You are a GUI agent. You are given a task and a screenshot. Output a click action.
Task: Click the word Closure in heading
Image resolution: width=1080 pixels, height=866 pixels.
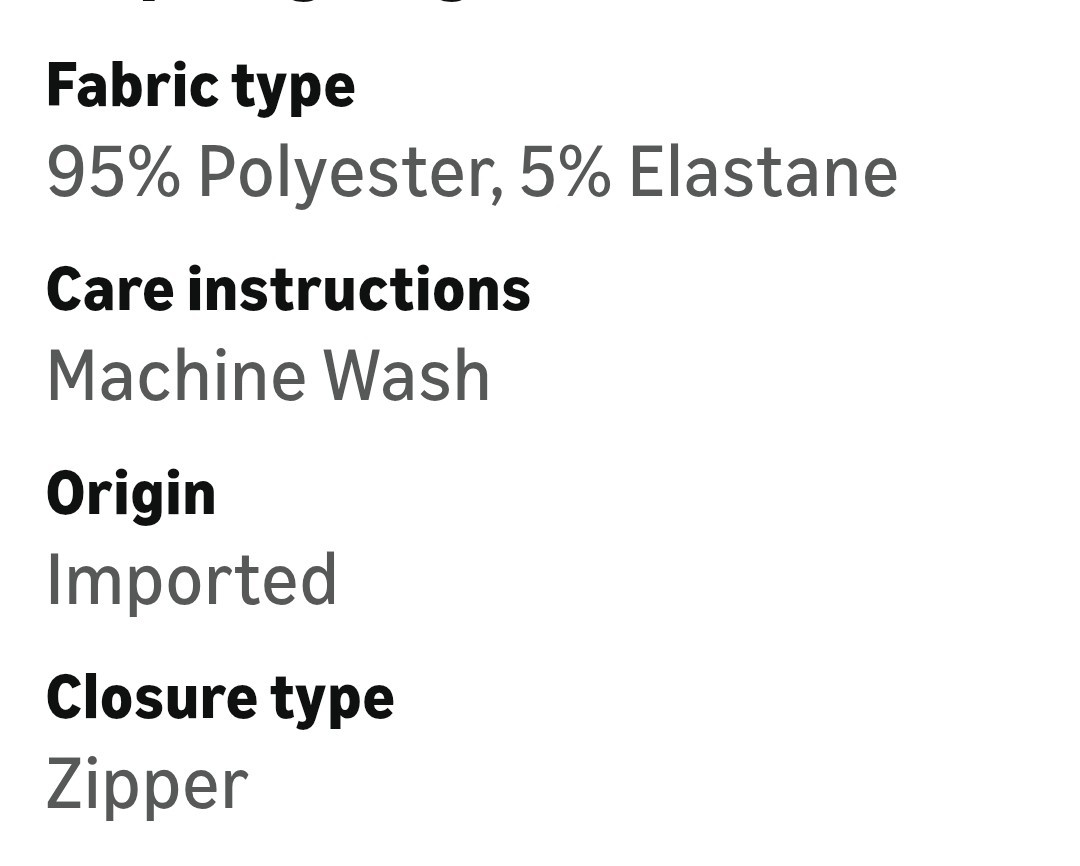click(x=151, y=697)
